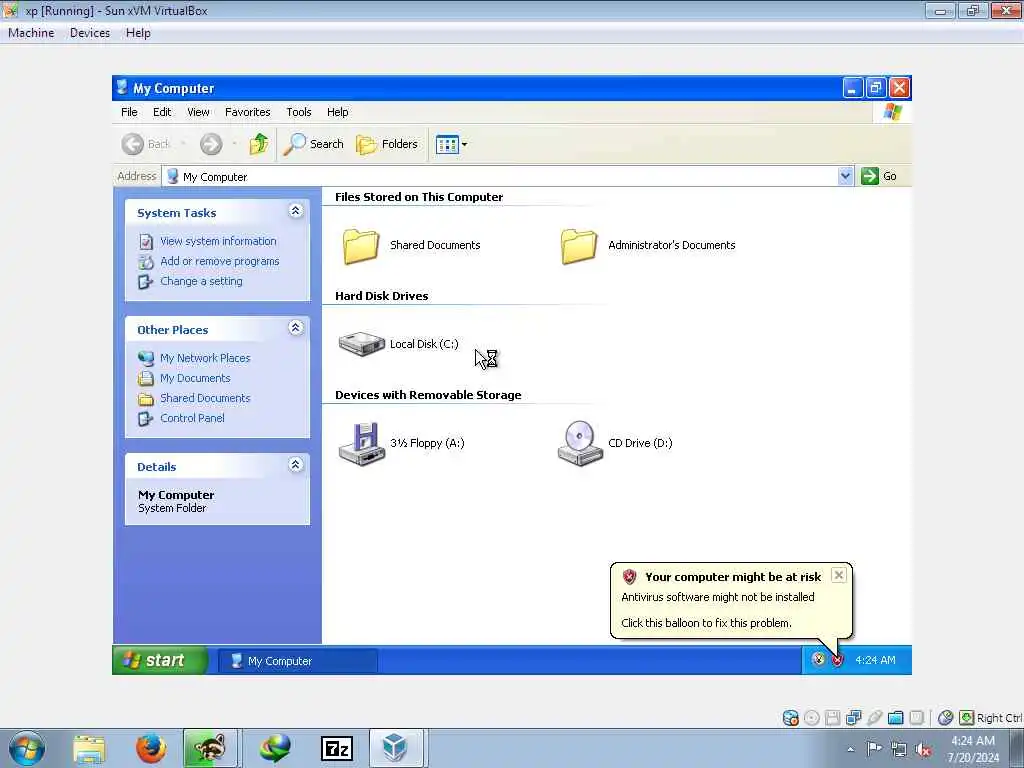Open Shared Documents link in Other Places
Image resolution: width=1024 pixels, height=768 pixels.
205,398
